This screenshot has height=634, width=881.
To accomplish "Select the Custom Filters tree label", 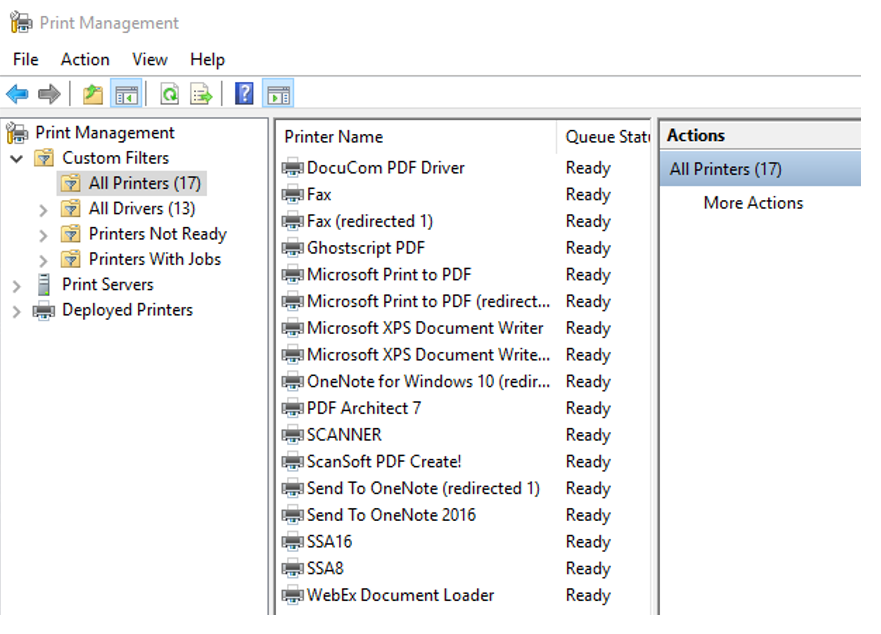I will tap(116, 158).
